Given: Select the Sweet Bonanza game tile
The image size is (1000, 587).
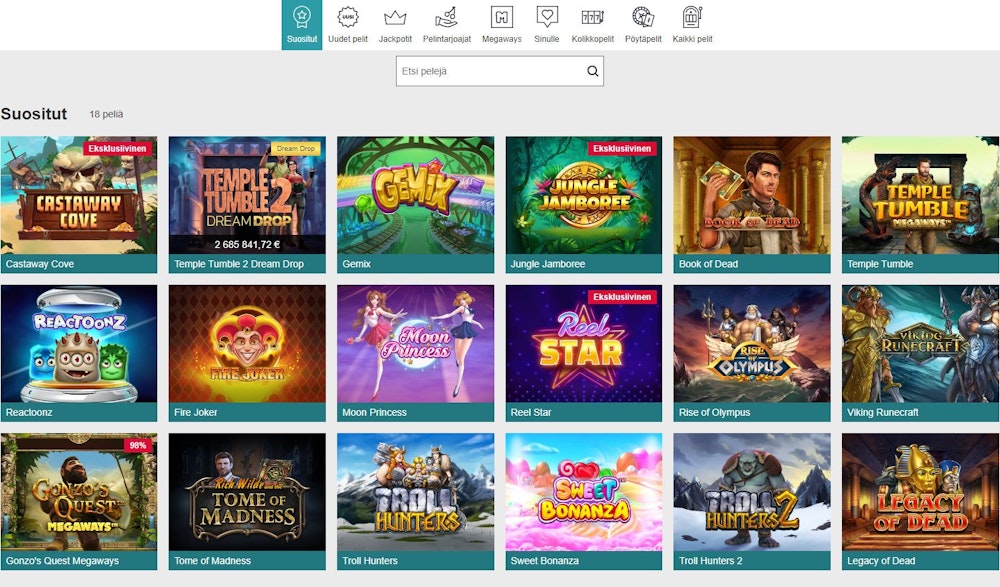Looking at the screenshot, I should (583, 491).
